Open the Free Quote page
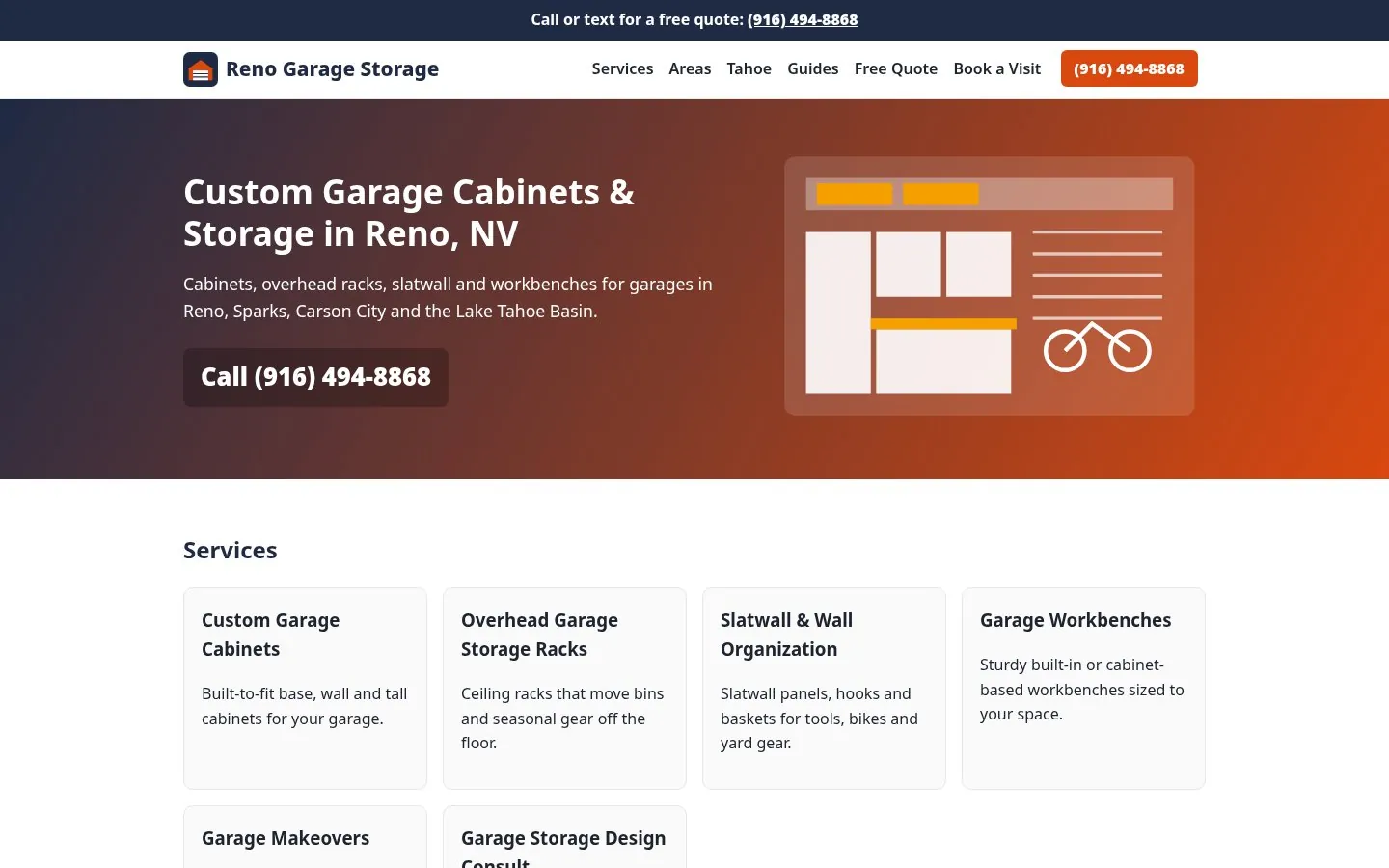Screen dimensions: 1389x868 896,68
